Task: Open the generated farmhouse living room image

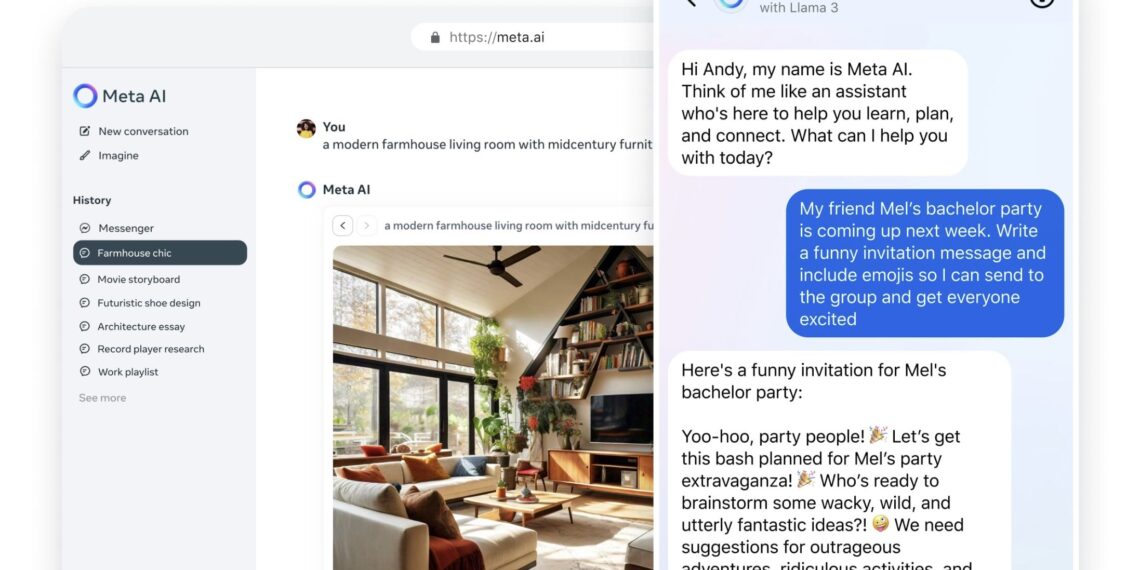Action: coord(493,407)
